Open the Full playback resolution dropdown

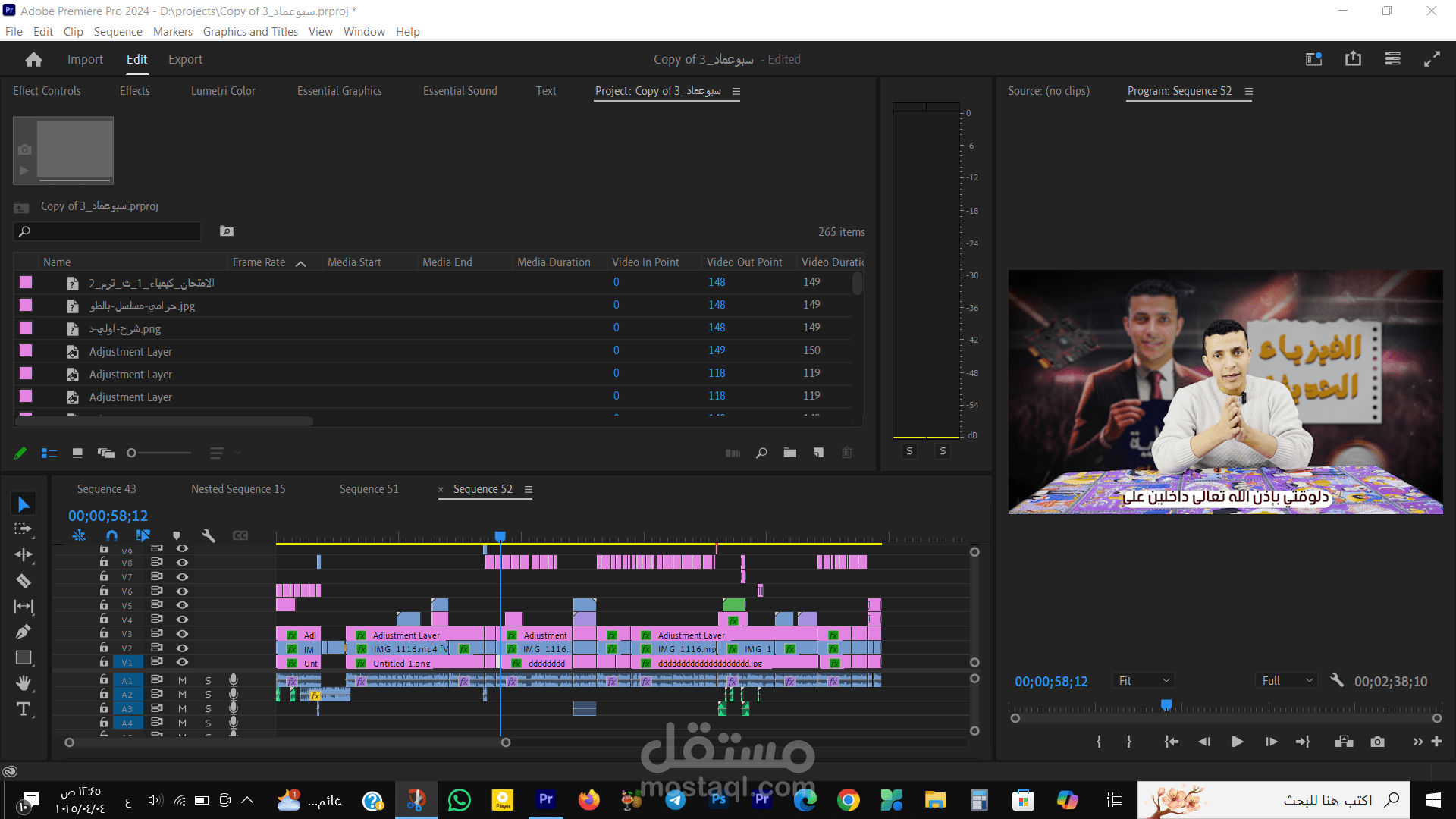click(1287, 681)
